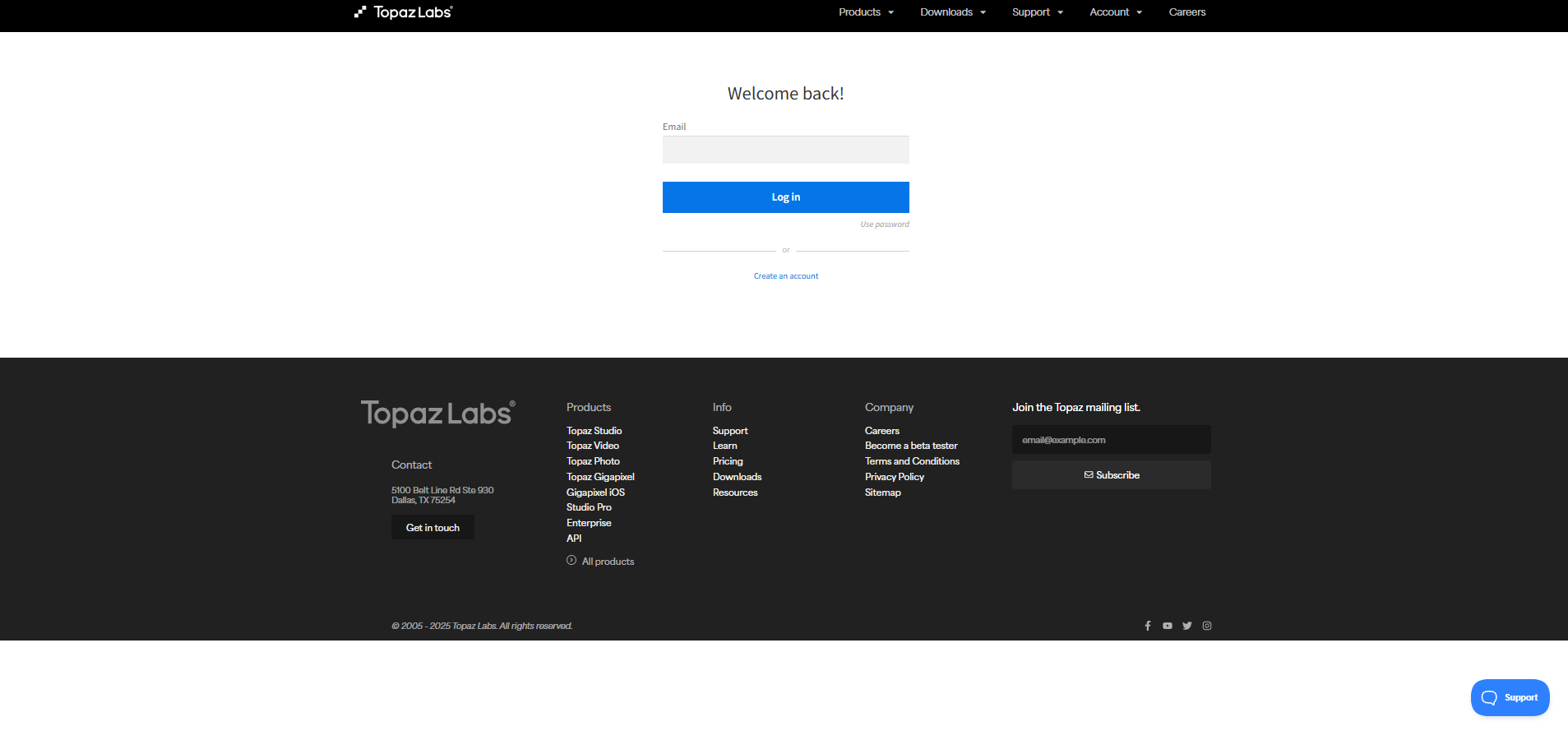This screenshot has width=1568, height=740.
Task: Open Terms and Conditions link
Action: (912, 461)
